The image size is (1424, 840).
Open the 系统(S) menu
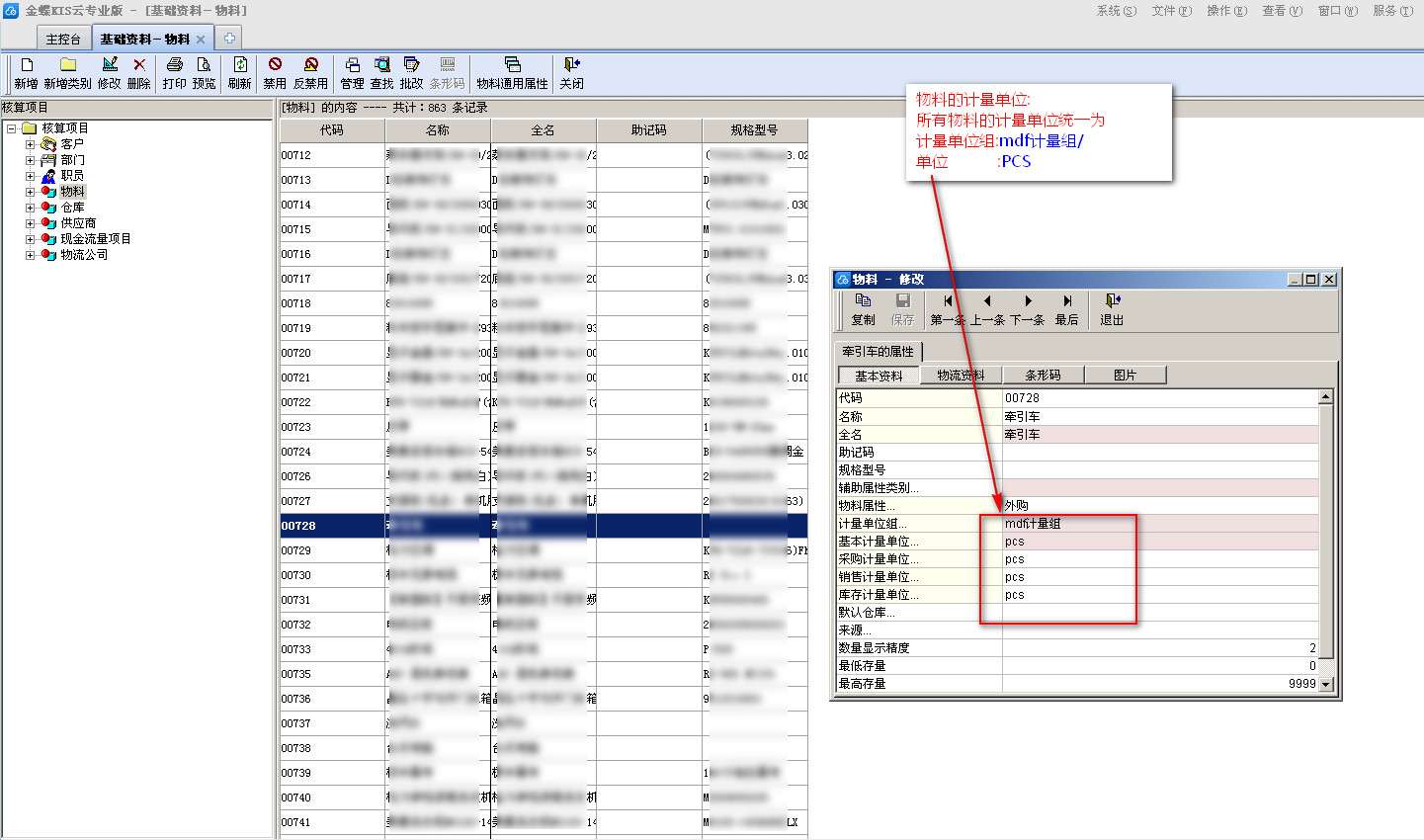click(1116, 11)
